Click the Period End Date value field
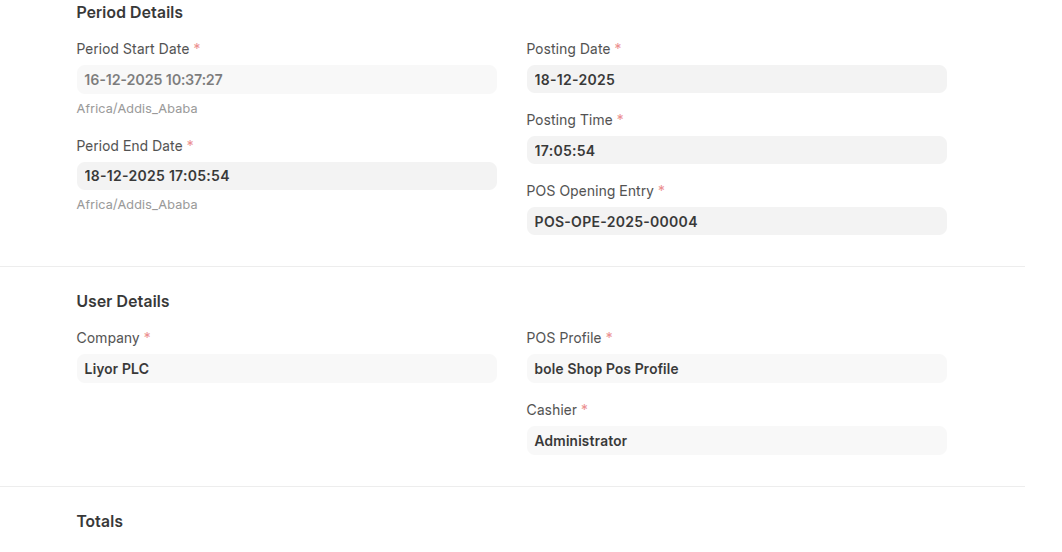1062x552 pixels. (x=286, y=176)
